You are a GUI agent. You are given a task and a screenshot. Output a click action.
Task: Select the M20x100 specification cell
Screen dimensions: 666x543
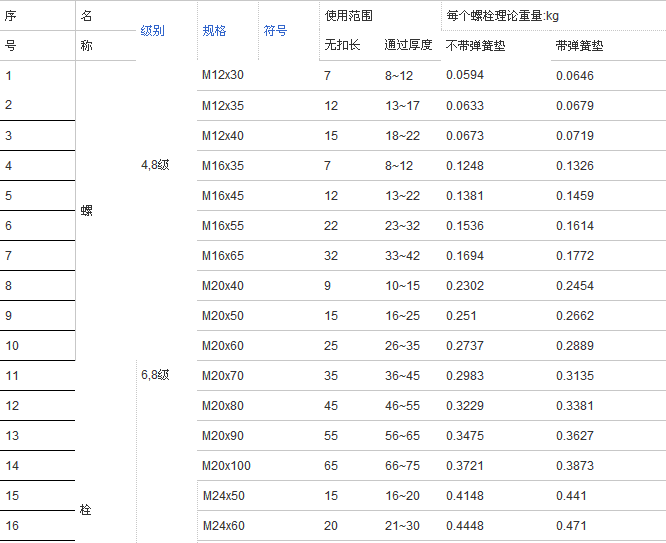point(226,466)
